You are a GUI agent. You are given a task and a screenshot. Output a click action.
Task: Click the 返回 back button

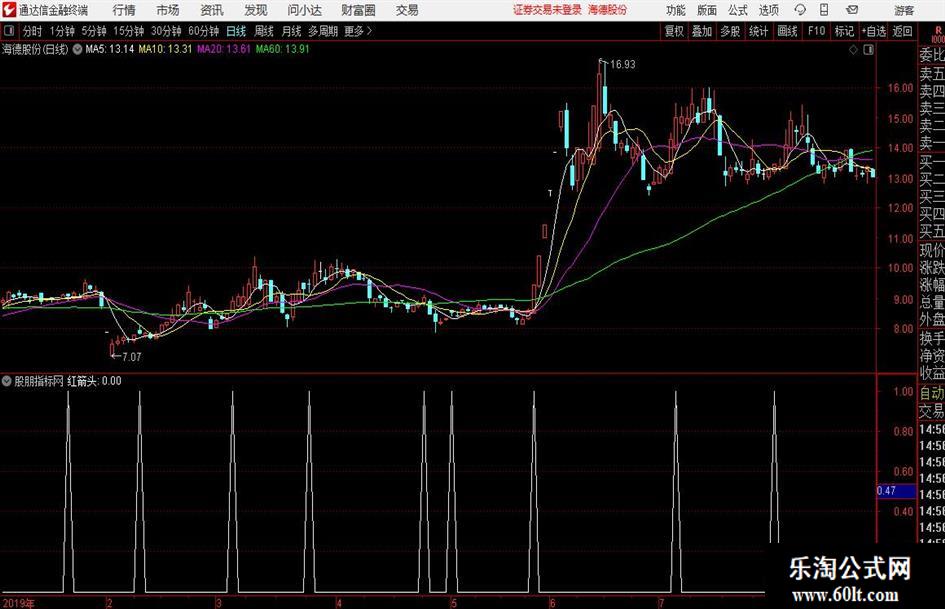pyautogui.click(x=902, y=31)
